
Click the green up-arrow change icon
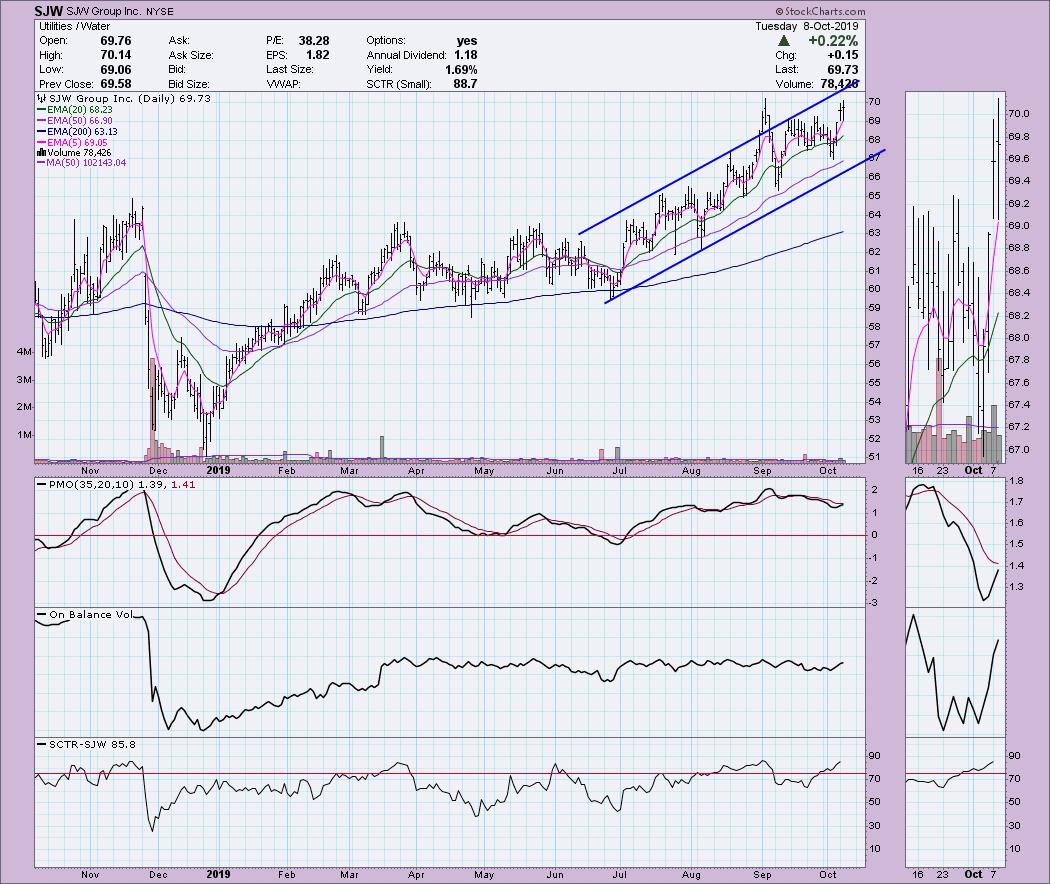tap(783, 41)
